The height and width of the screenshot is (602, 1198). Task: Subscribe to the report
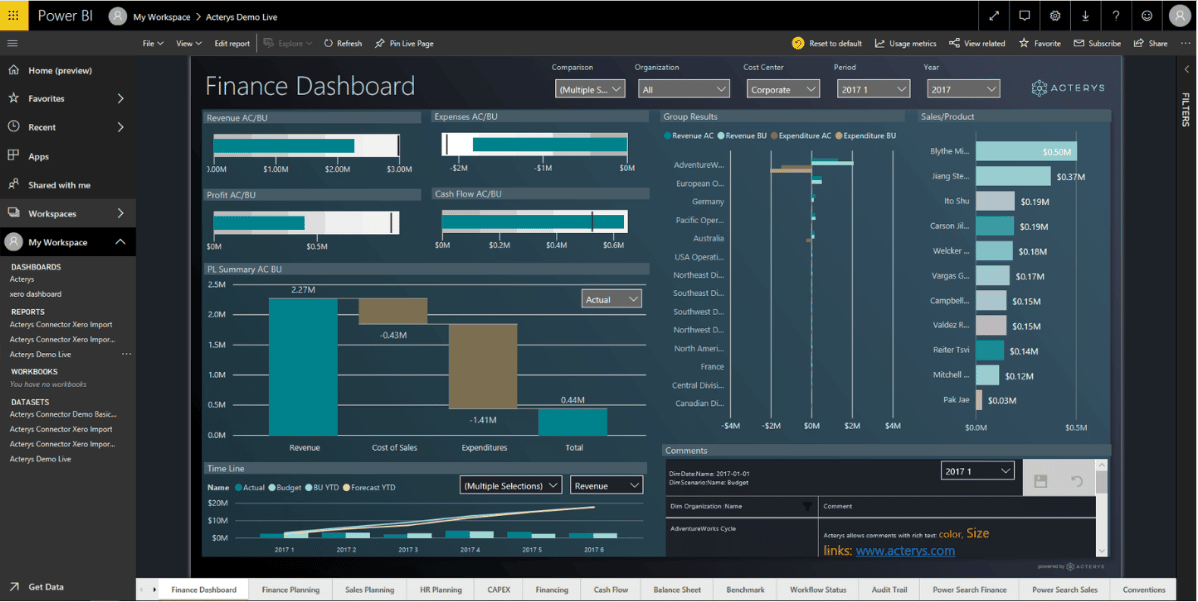tap(1097, 44)
